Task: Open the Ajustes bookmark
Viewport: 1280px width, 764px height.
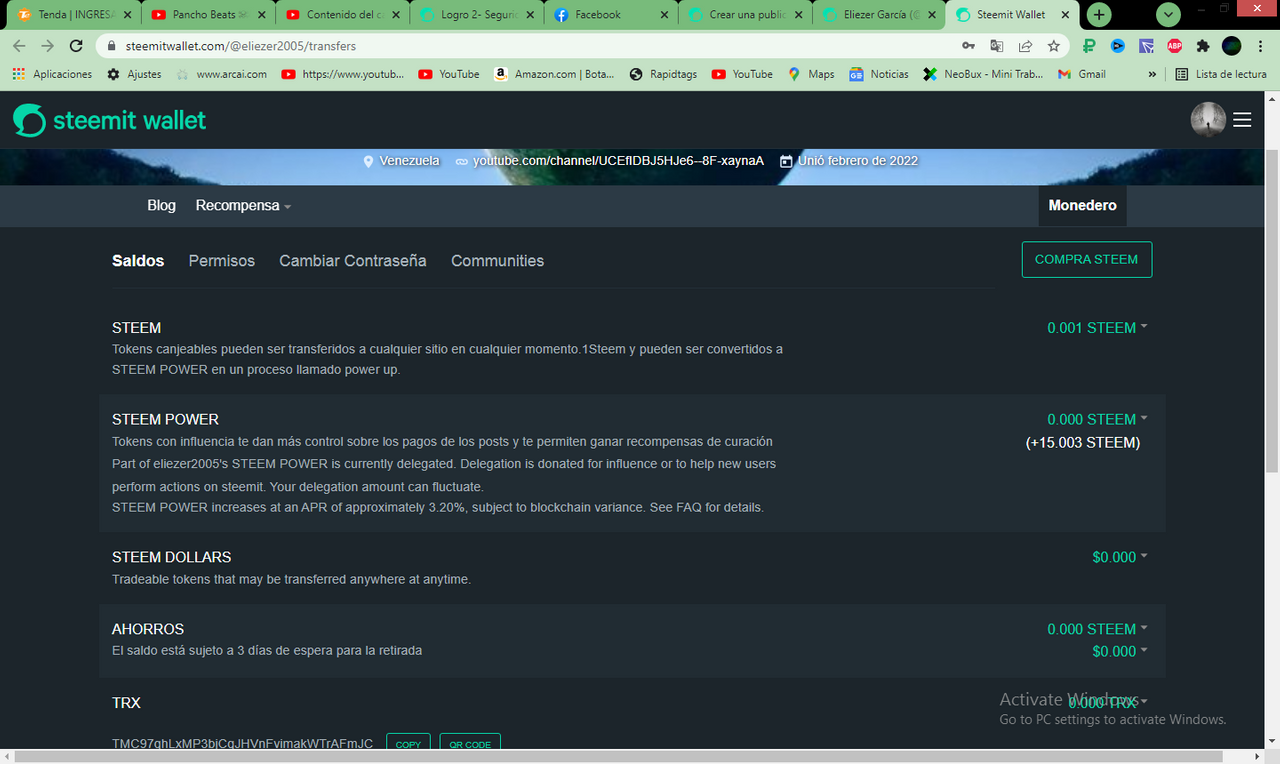Action: [134, 74]
